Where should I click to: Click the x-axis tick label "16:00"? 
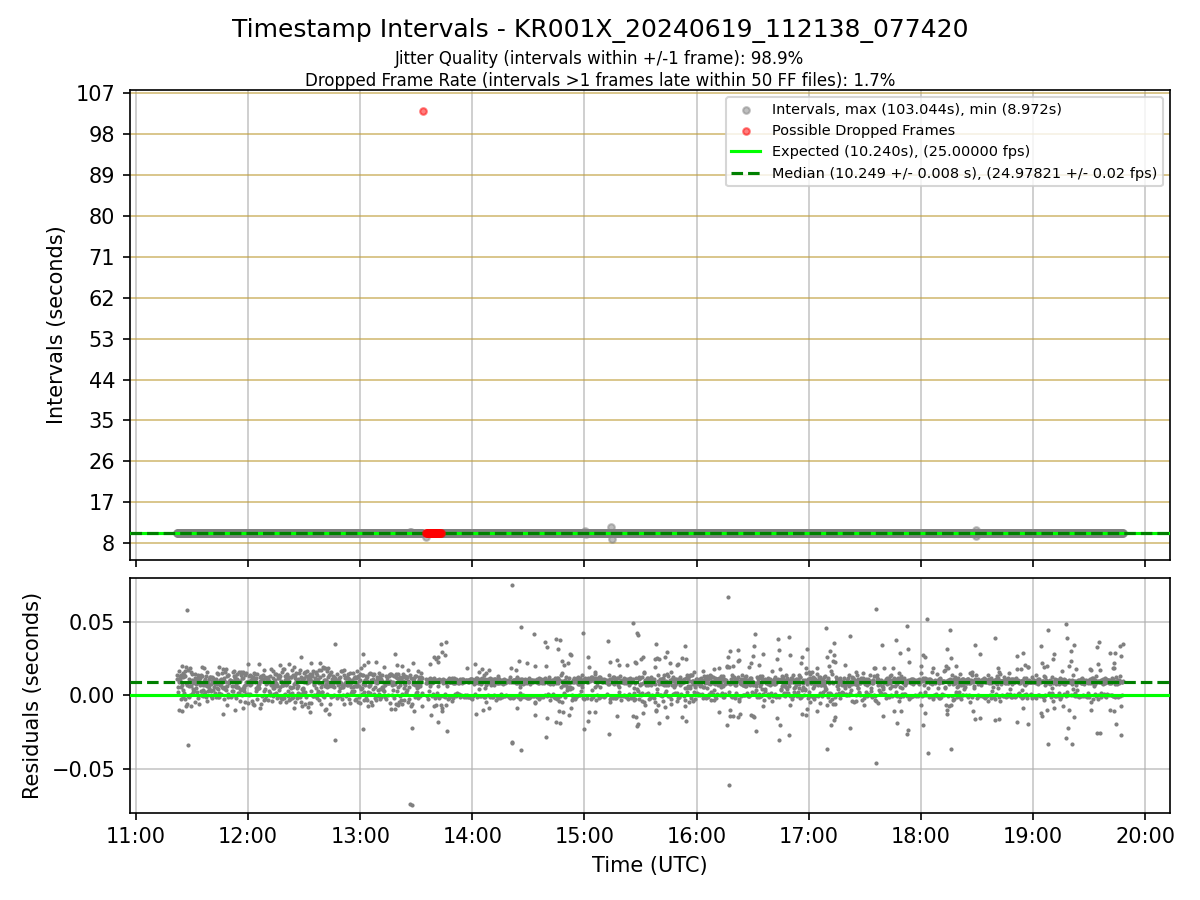pyautogui.click(x=696, y=835)
